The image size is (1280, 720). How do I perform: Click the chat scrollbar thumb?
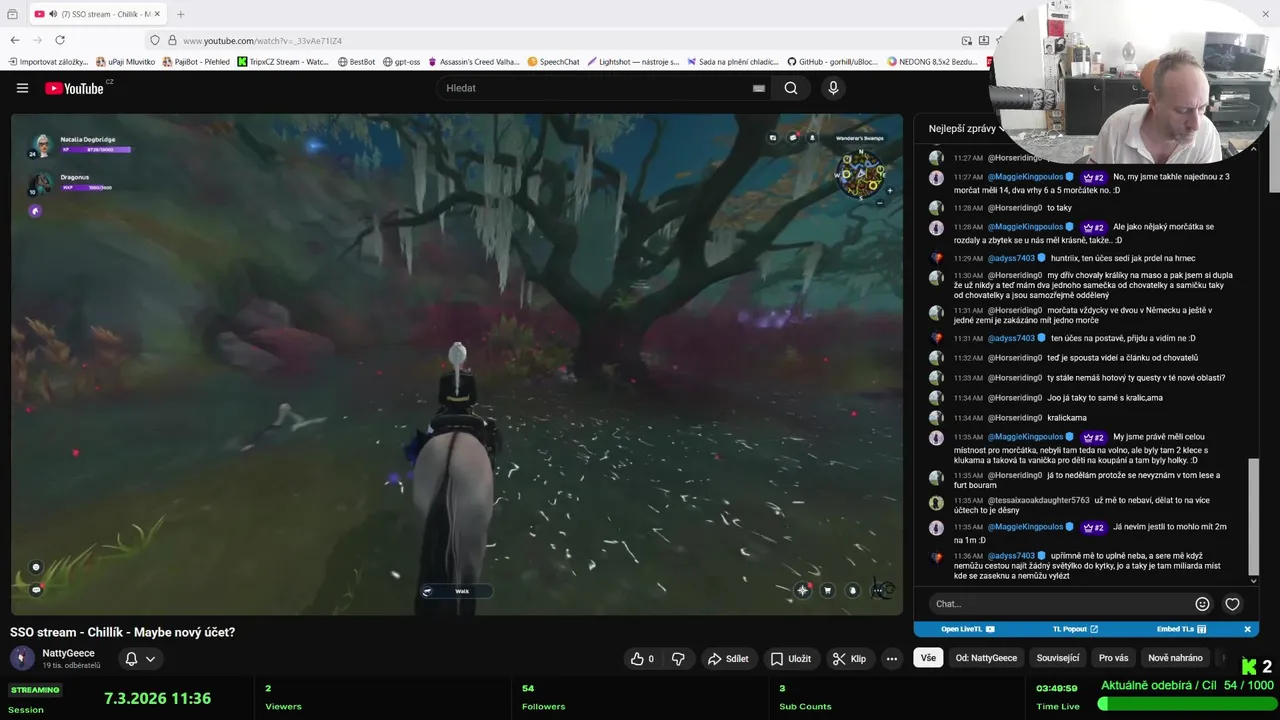1254,517
